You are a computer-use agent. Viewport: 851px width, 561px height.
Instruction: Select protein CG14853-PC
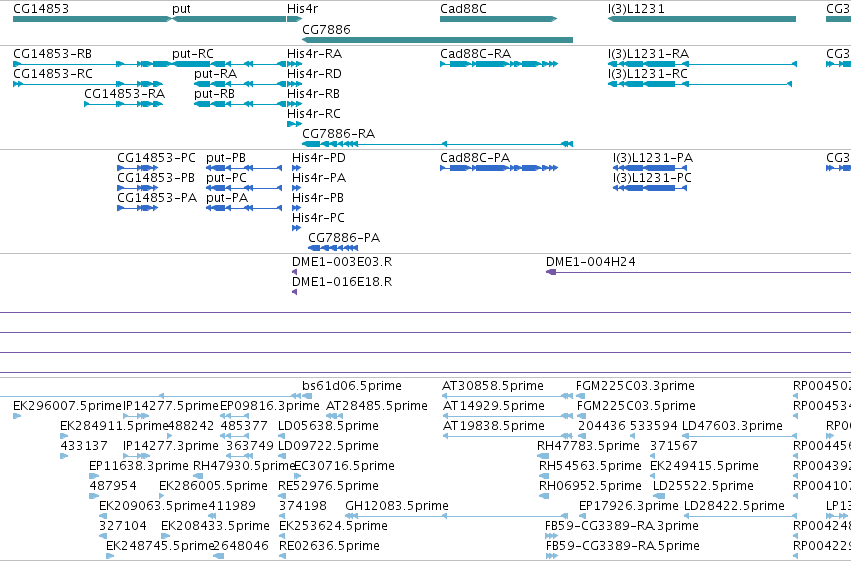coord(156,158)
